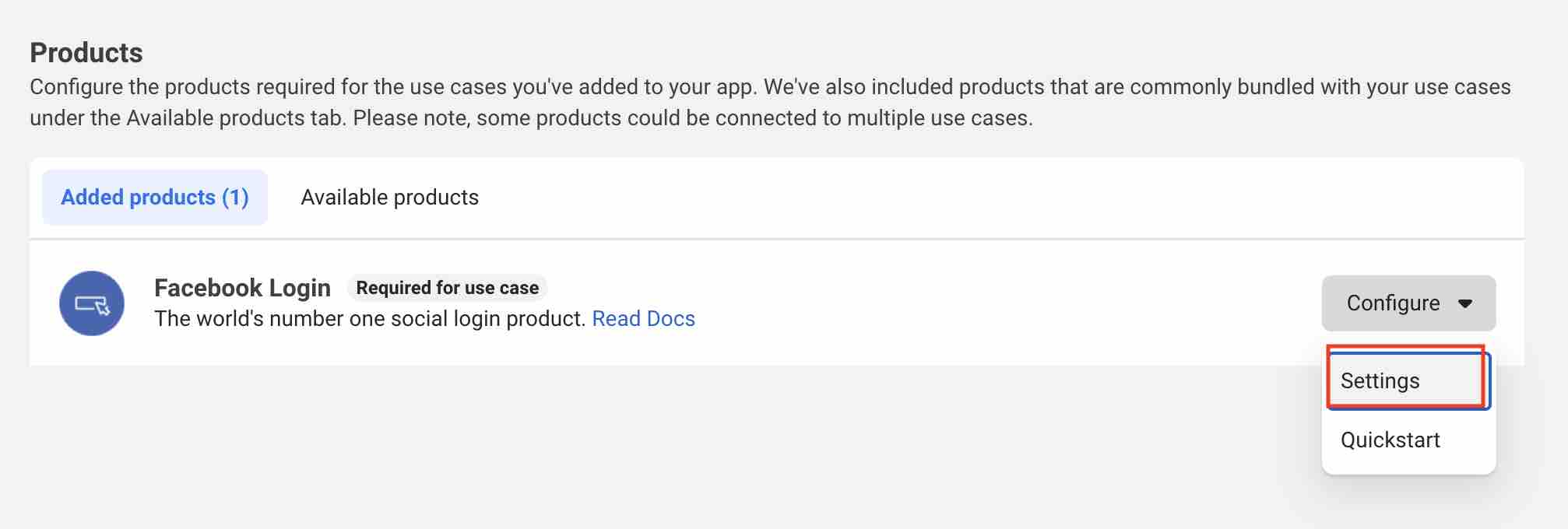1568x529 pixels.
Task: Click the Configure dropdown arrow caret
Action: (1464, 303)
